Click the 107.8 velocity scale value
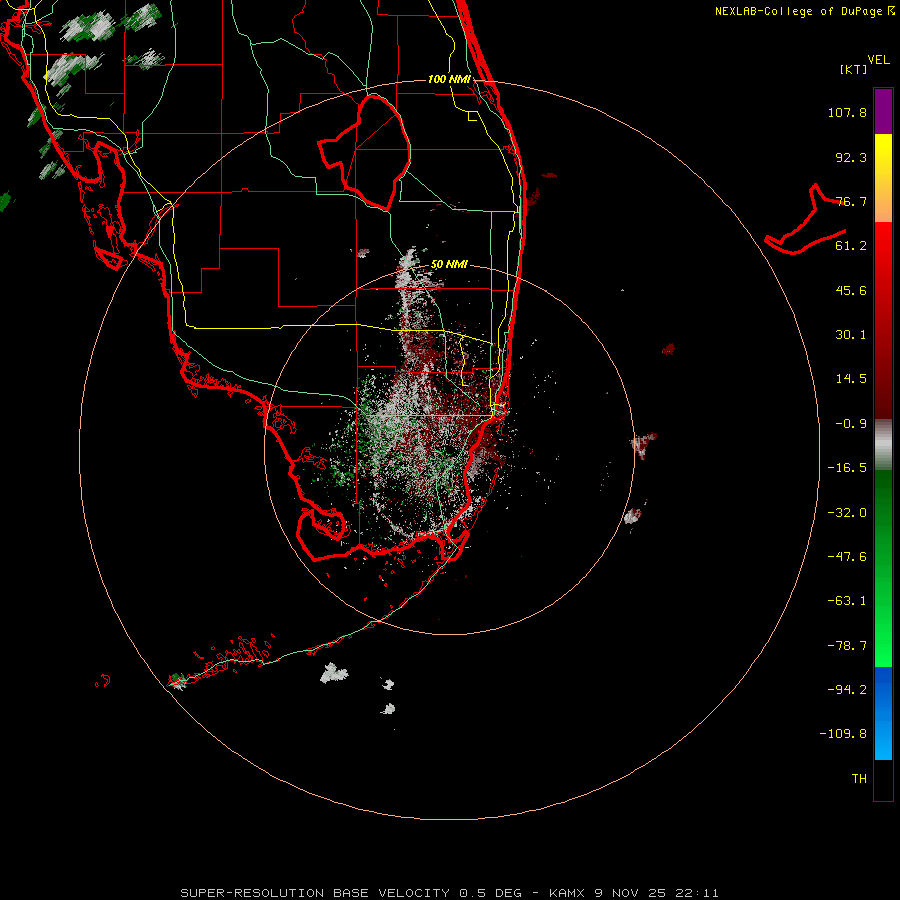Screen dimensions: 900x900 click(x=847, y=112)
